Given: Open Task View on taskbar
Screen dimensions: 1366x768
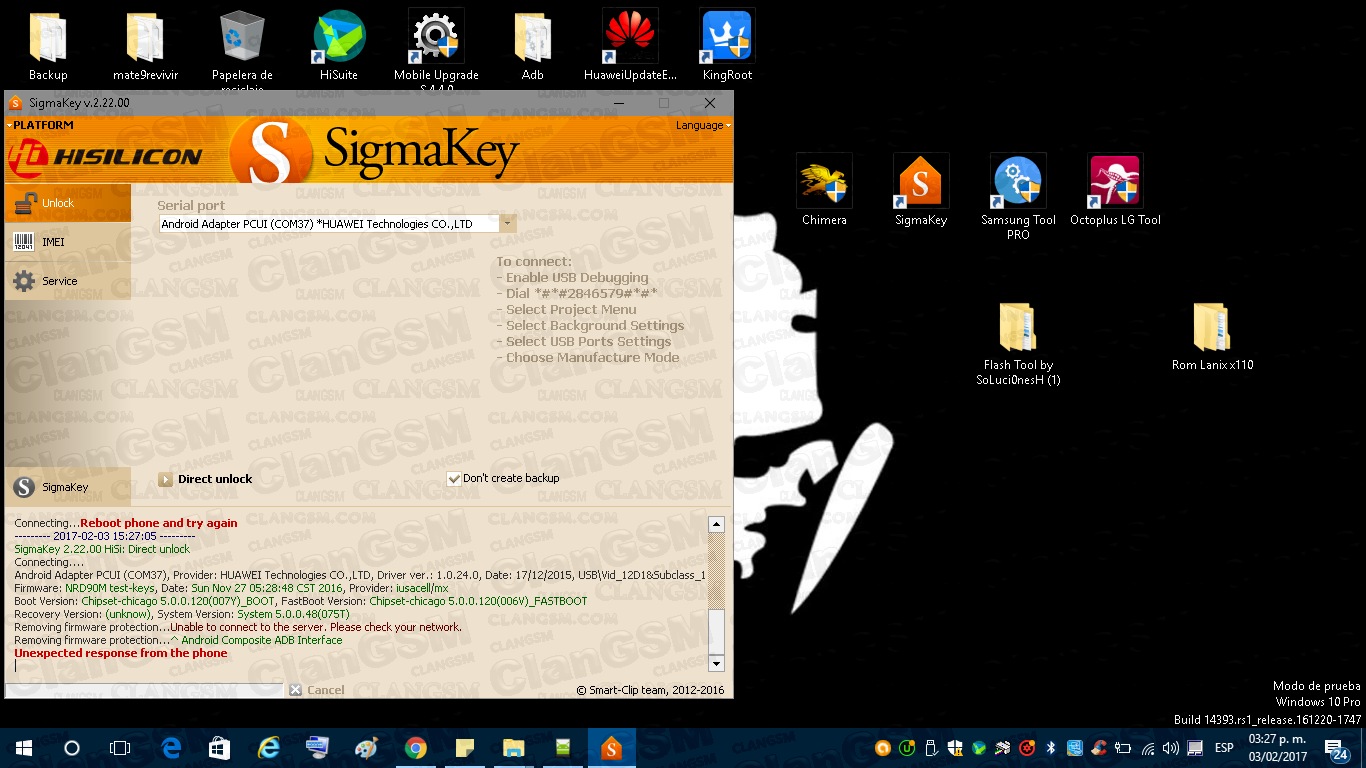Looking at the screenshot, I should pos(120,748).
